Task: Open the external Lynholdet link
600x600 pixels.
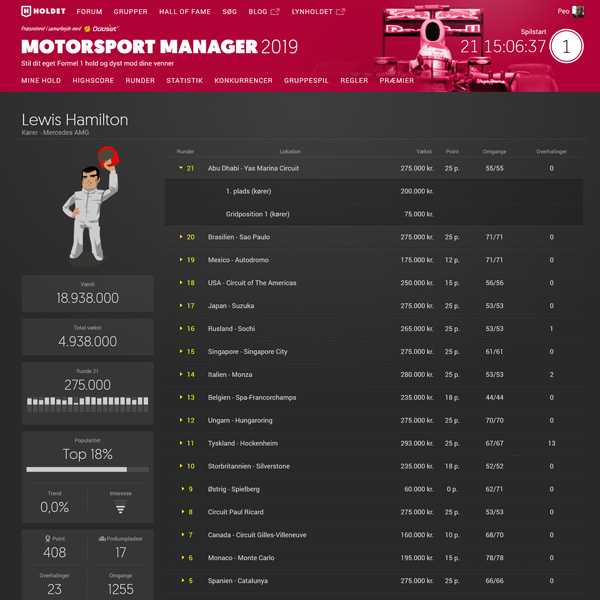Action: coord(318,12)
